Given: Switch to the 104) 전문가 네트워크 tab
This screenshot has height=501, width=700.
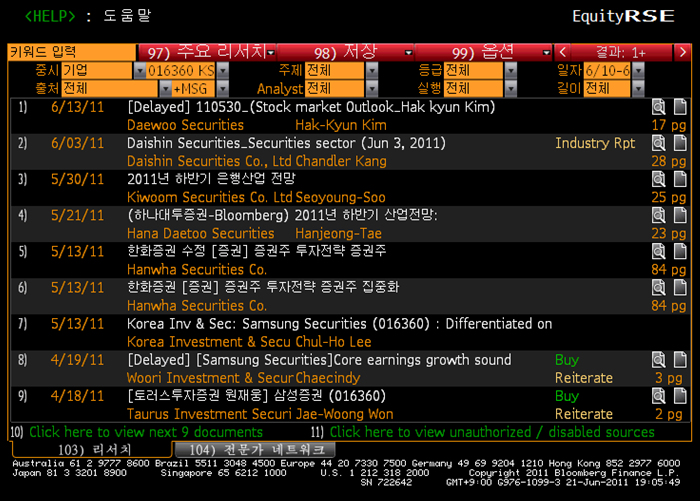Looking at the screenshot, I should pyautogui.click(x=255, y=449).
